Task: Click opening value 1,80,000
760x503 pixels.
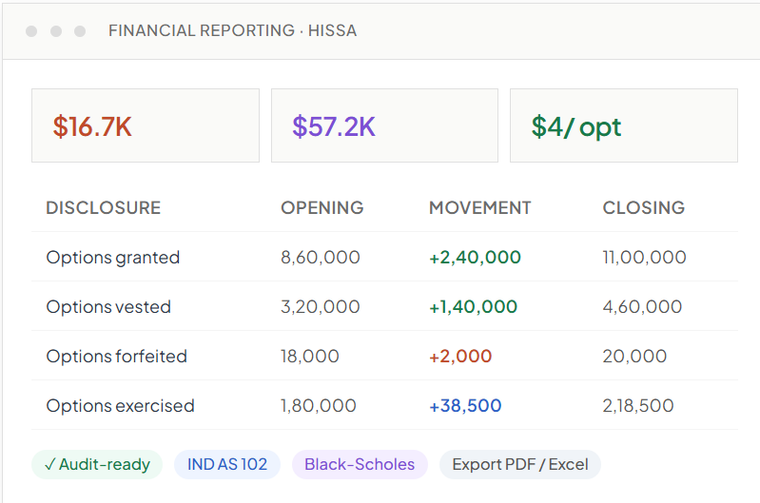Action: (318, 406)
